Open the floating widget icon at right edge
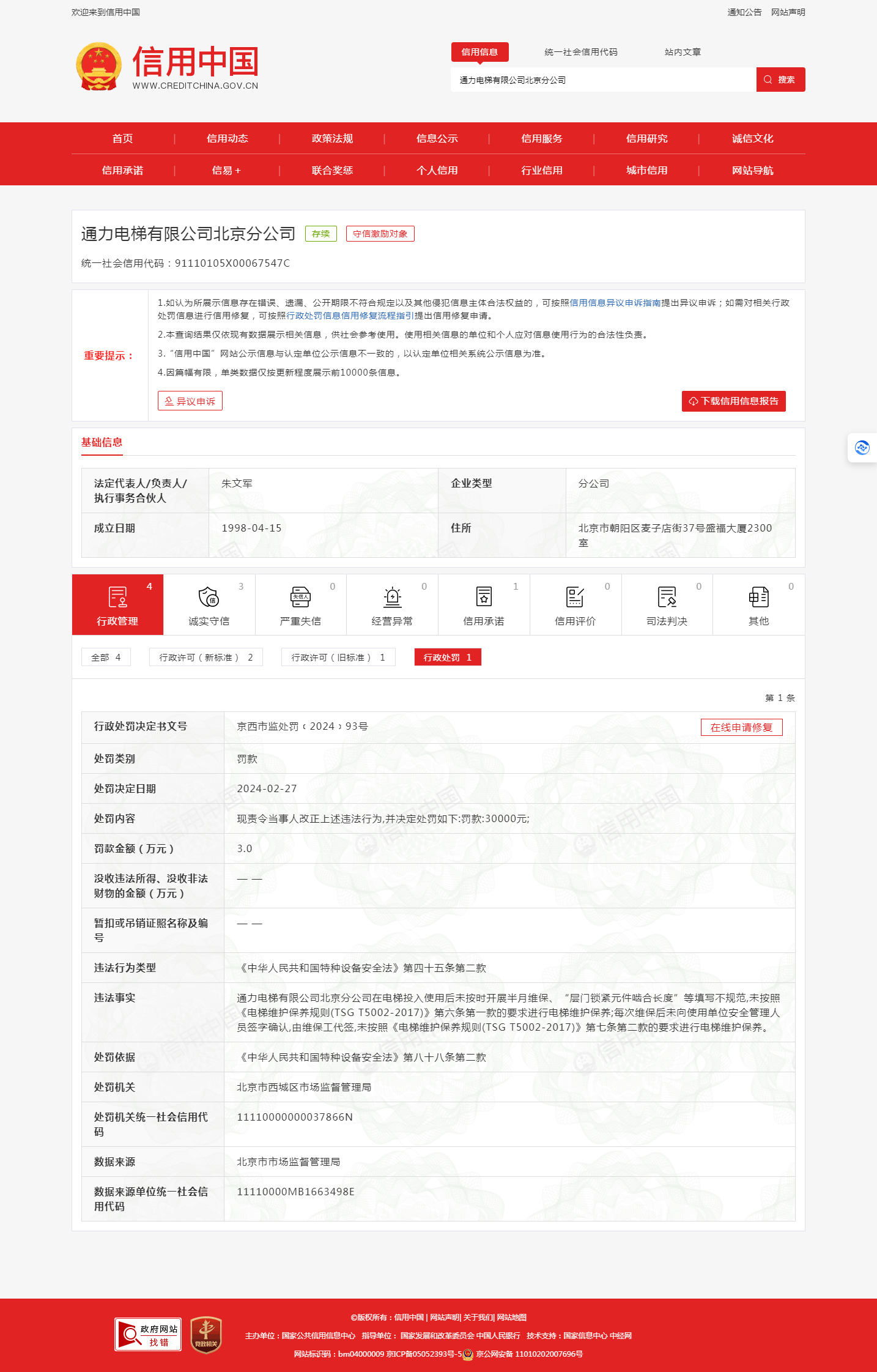 coord(862,448)
